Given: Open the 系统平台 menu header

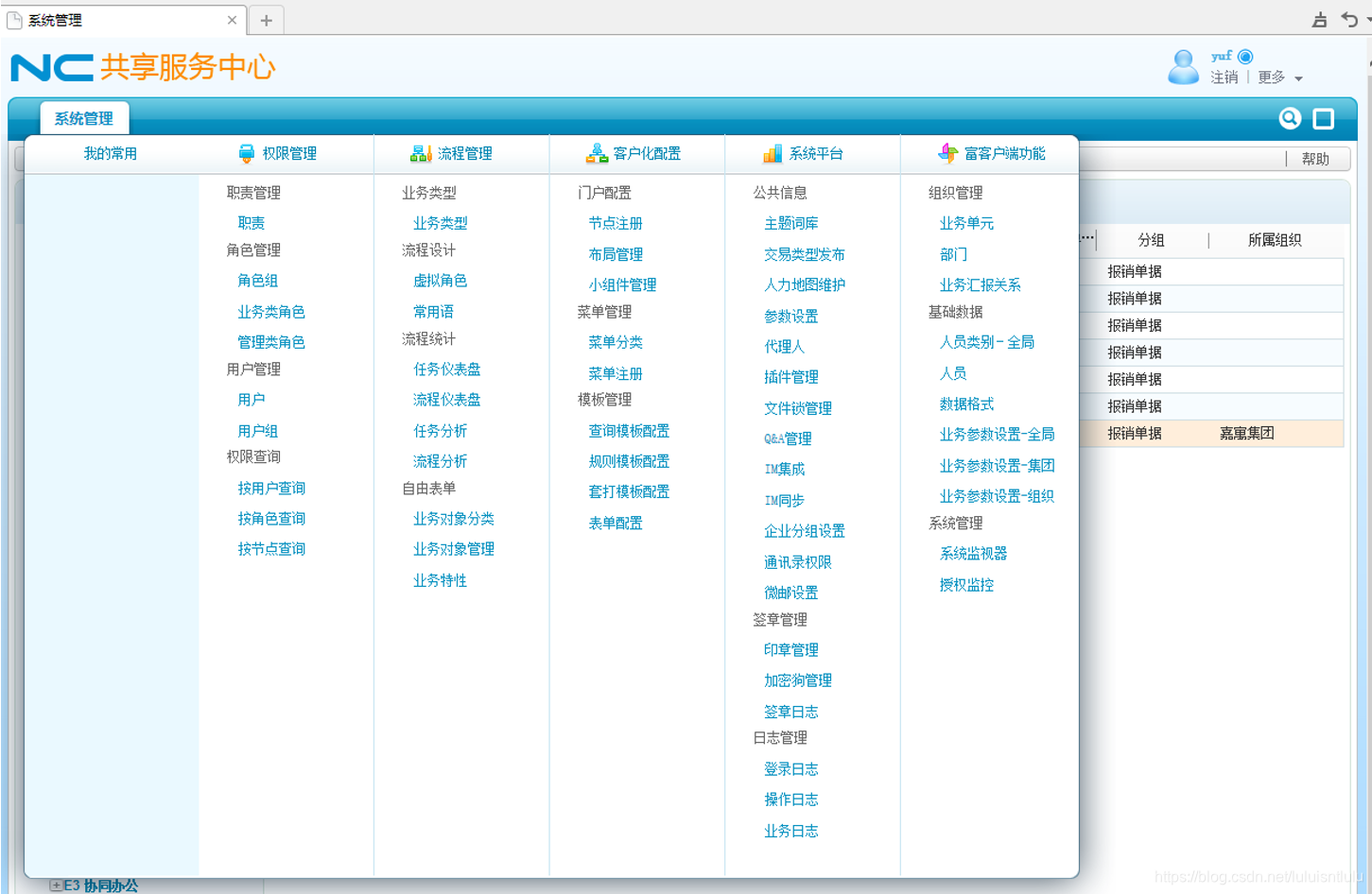Looking at the screenshot, I should [816, 153].
